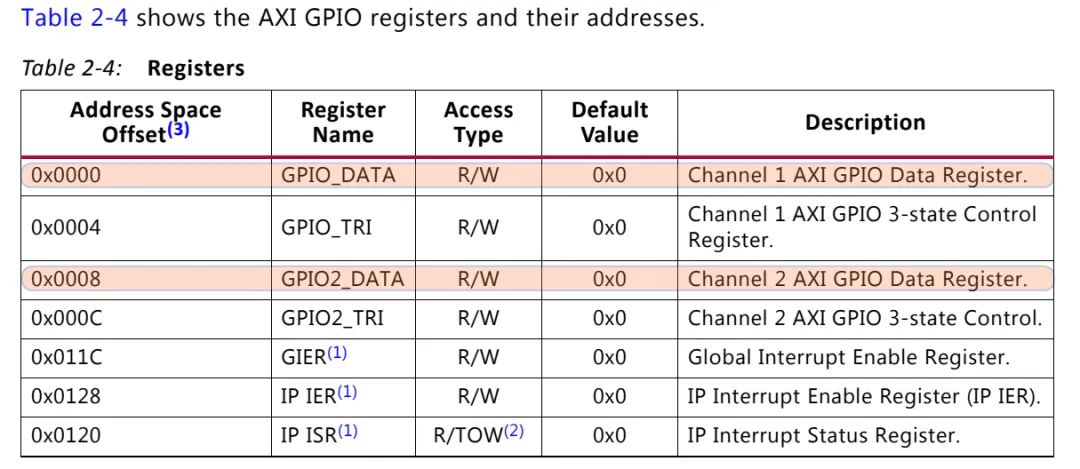
Task: Click the Default Value column header
Action: tap(609, 122)
